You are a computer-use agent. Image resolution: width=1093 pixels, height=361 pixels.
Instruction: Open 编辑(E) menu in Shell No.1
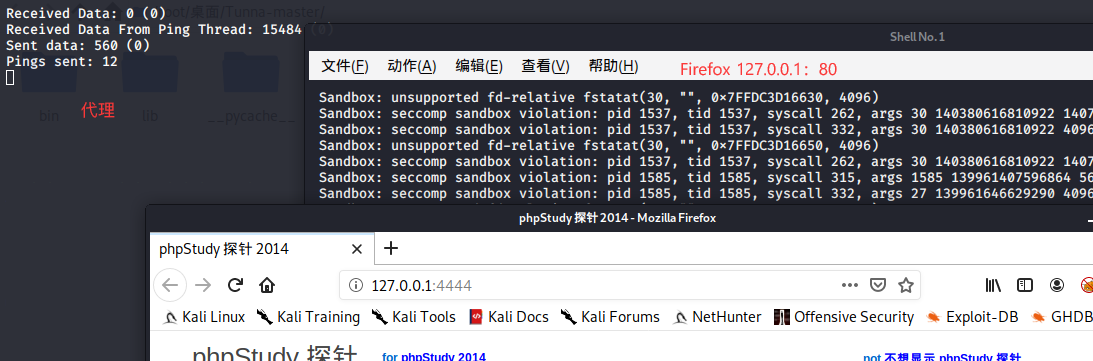click(479, 67)
